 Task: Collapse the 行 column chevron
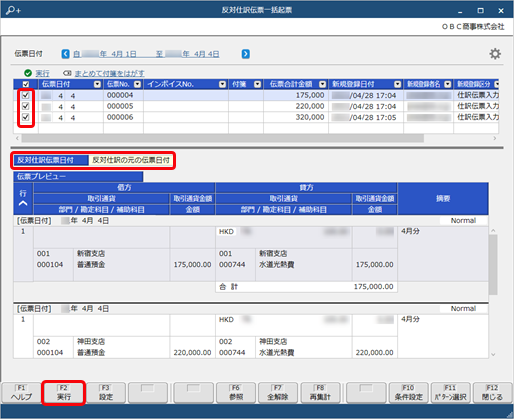23,203
